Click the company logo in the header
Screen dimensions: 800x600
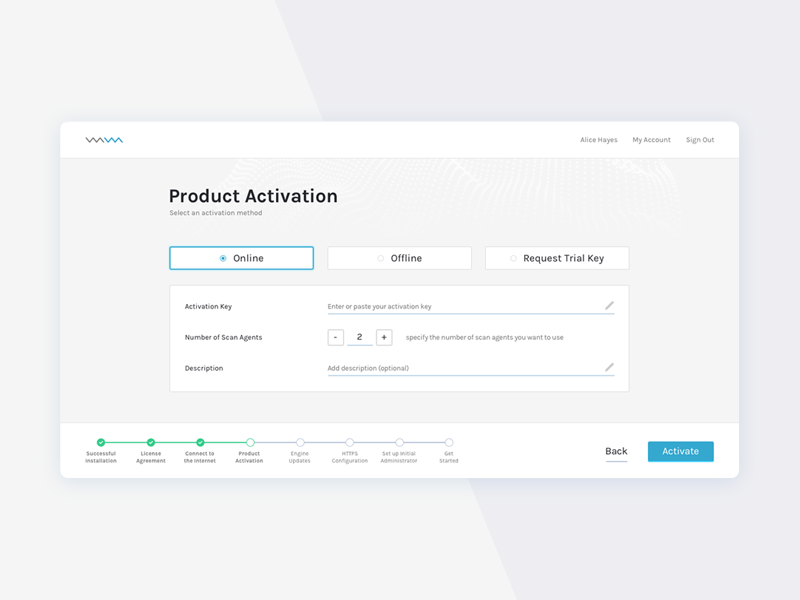pyautogui.click(x=105, y=140)
